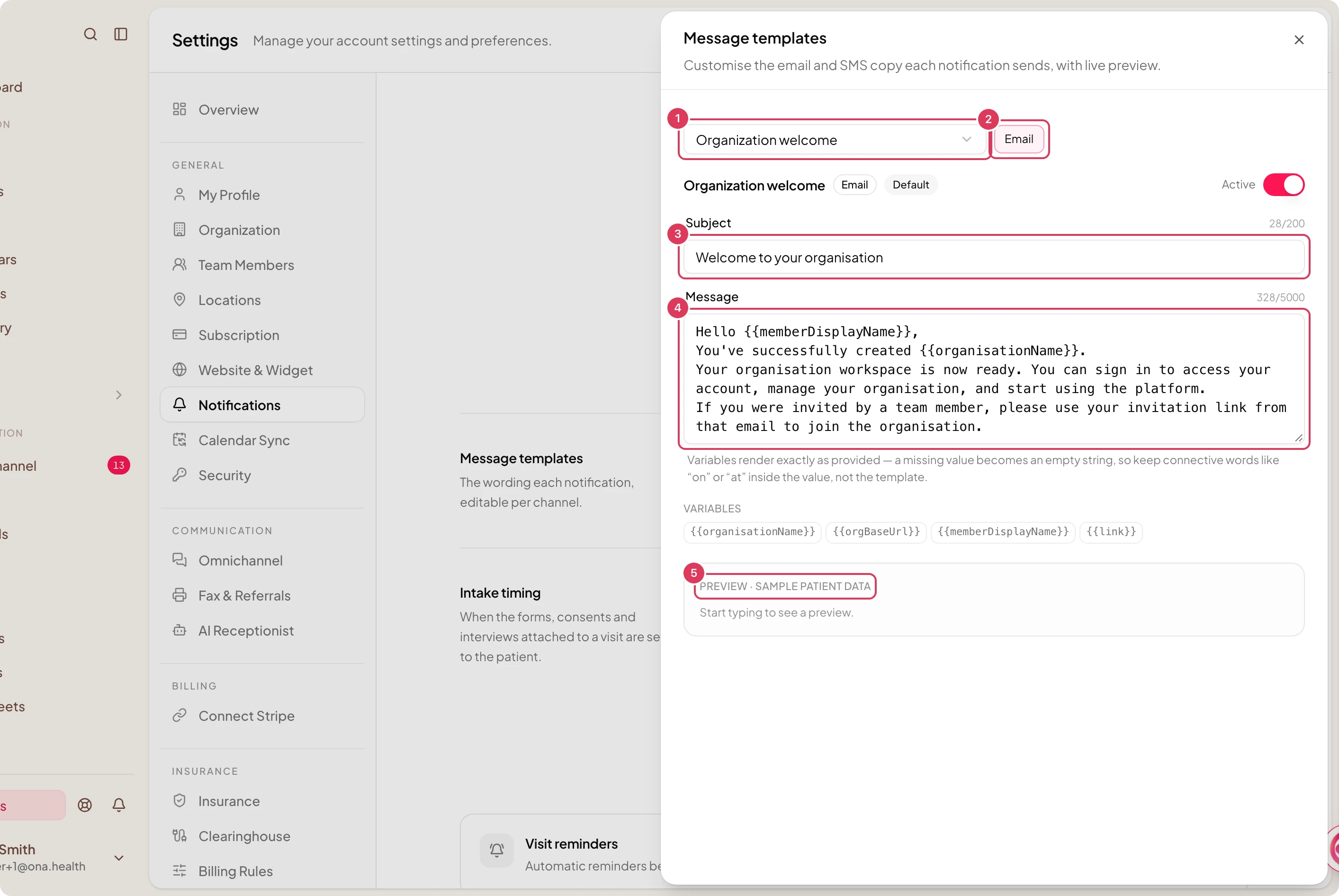Open Overview grid icon in settings
The width and height of the screenshot is (1339, 896).
click(180, 109)
